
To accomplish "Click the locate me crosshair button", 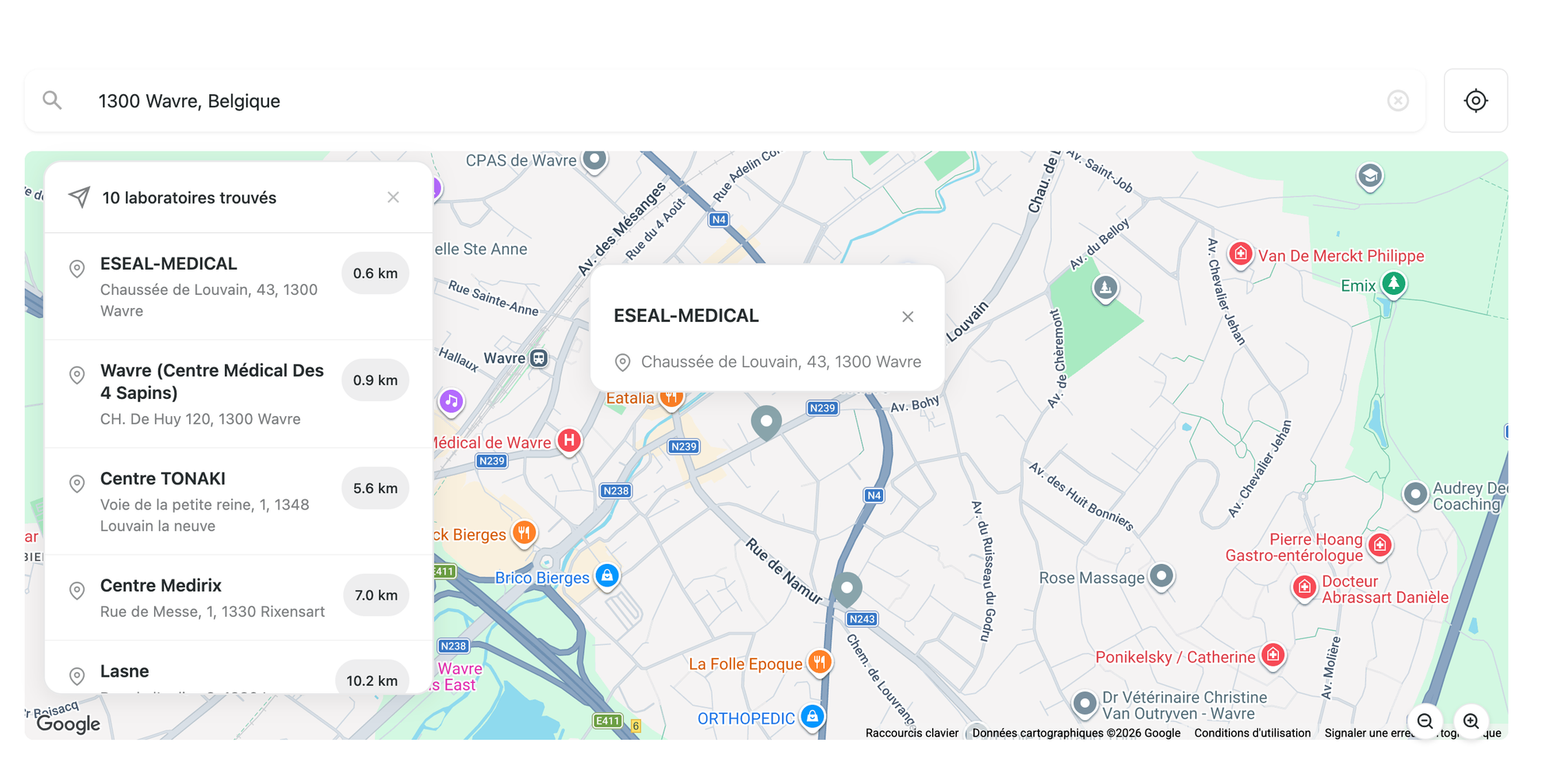I will click(1475, 100).
